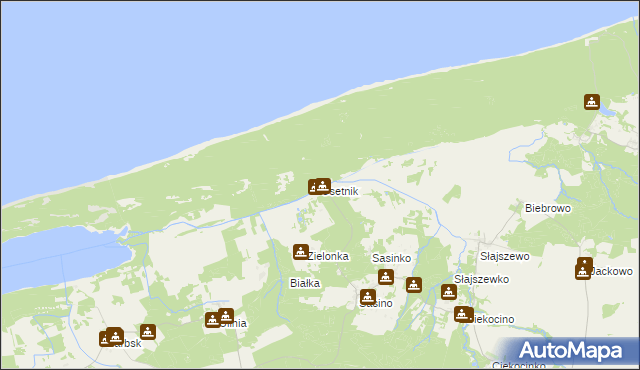This screenshot has width=640, height=370.
Task: Select the Ciekocino place label
Action: click(492, 319)
